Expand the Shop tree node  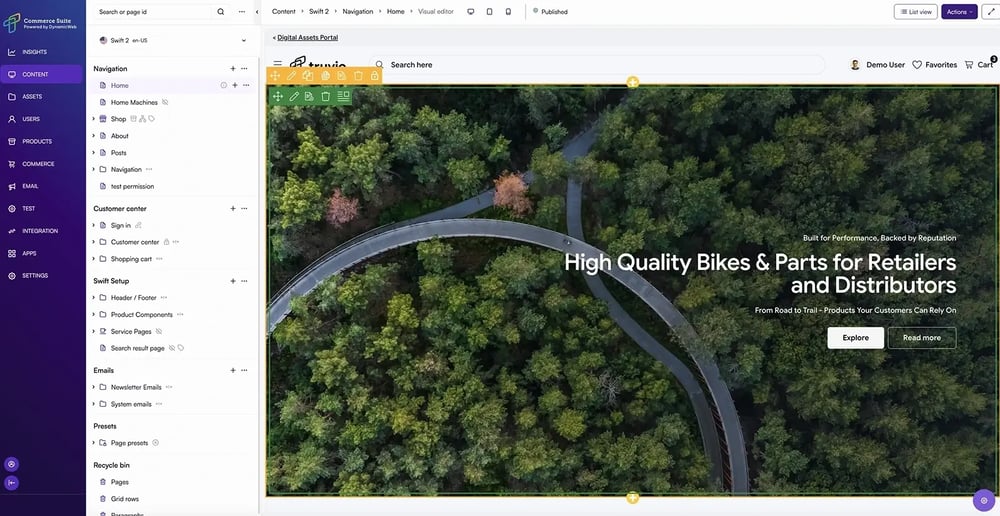(x=94, y=119)
